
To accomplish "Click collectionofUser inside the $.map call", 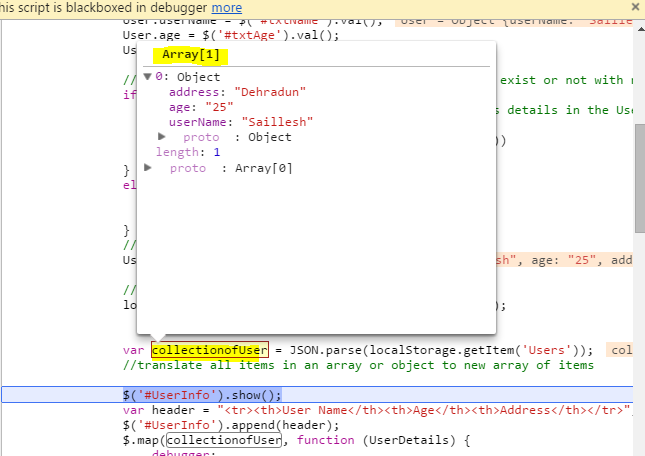I will (x=224, y=440).
